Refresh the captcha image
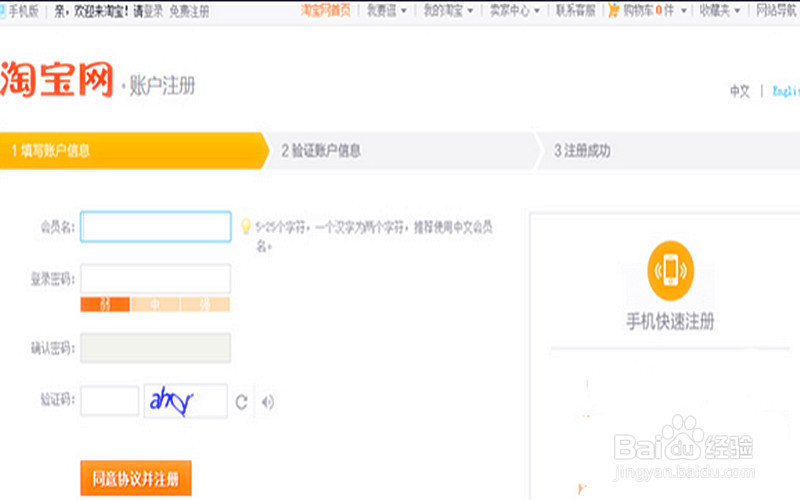The width and height of the screenshot is (800, 500). click(241, 402)
